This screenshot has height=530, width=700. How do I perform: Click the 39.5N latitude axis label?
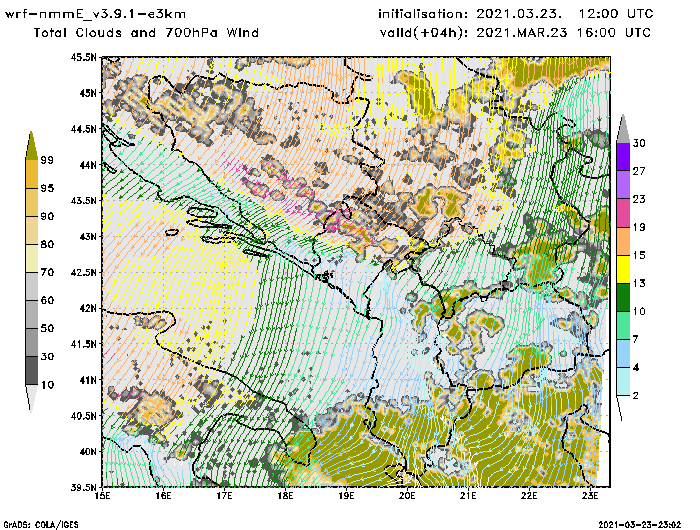pos(83,487)
